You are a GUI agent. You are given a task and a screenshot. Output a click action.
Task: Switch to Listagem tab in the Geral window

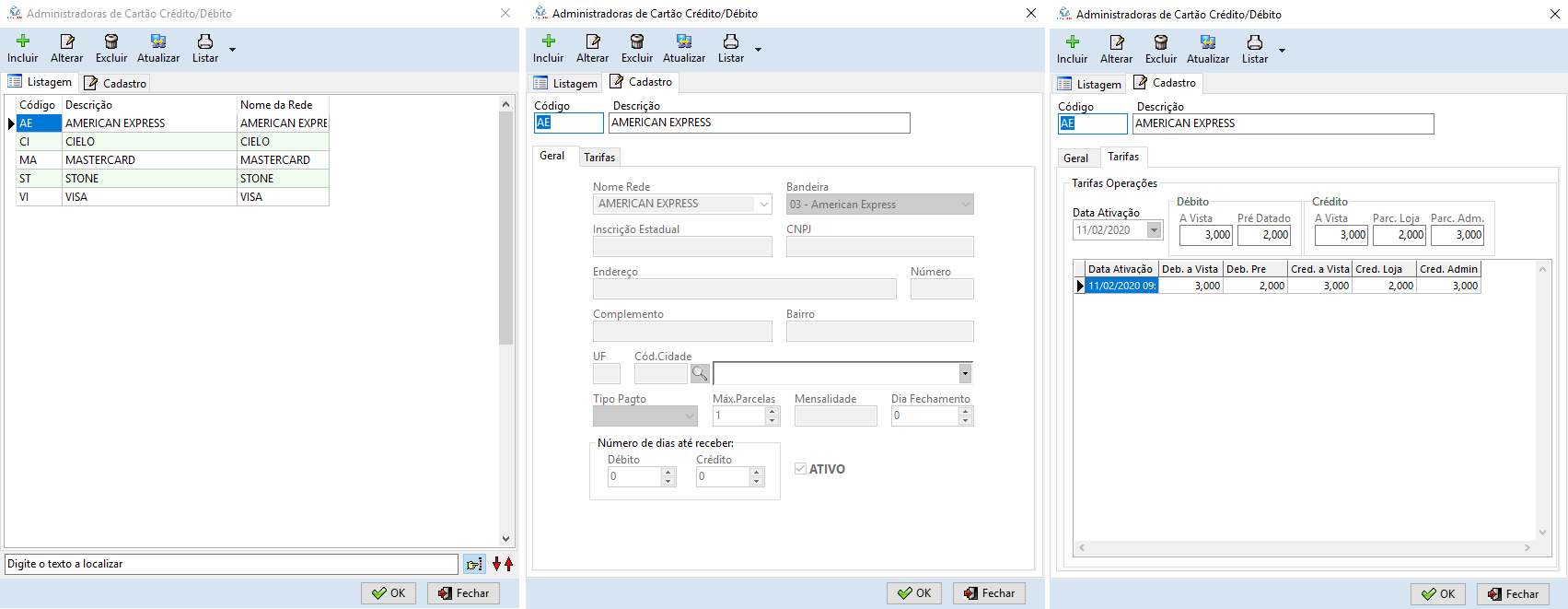click(x=565, y=84)
